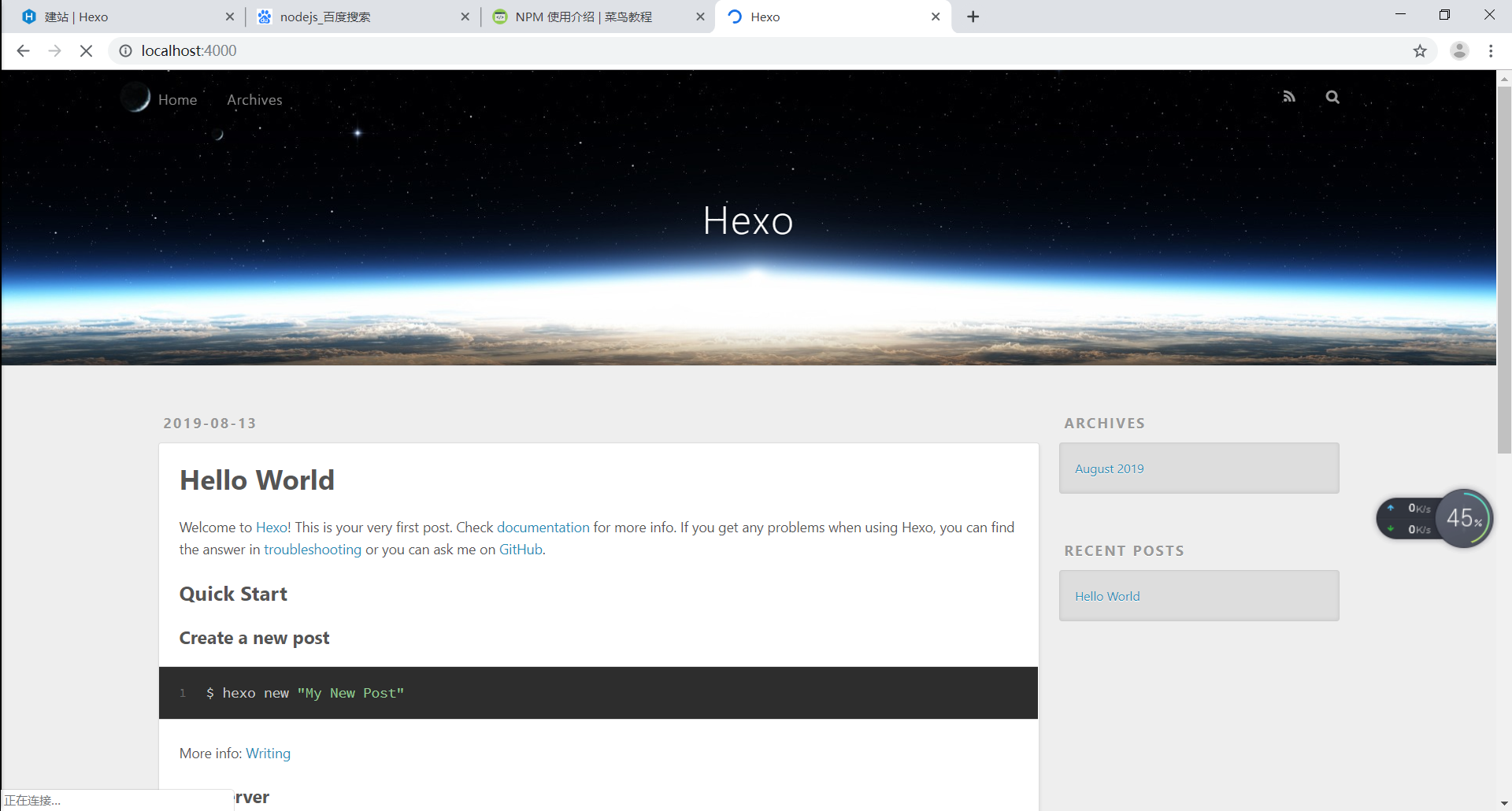Click the scrollbar up arrow
Screen dimensions: 1512x811
[x=1504, y=78]
